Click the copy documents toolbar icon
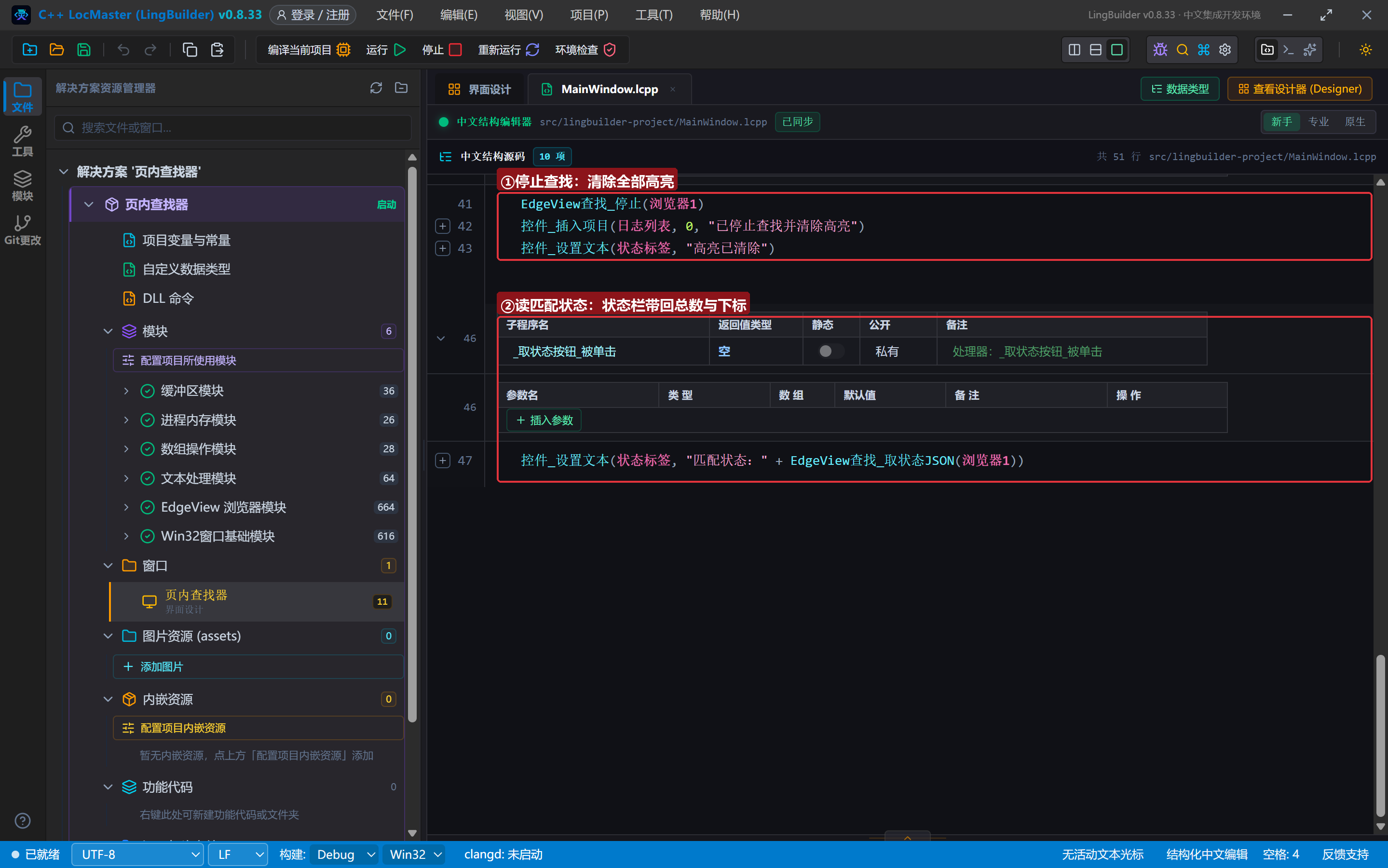Screen dimensions: 1388x868 pos(190,50)
